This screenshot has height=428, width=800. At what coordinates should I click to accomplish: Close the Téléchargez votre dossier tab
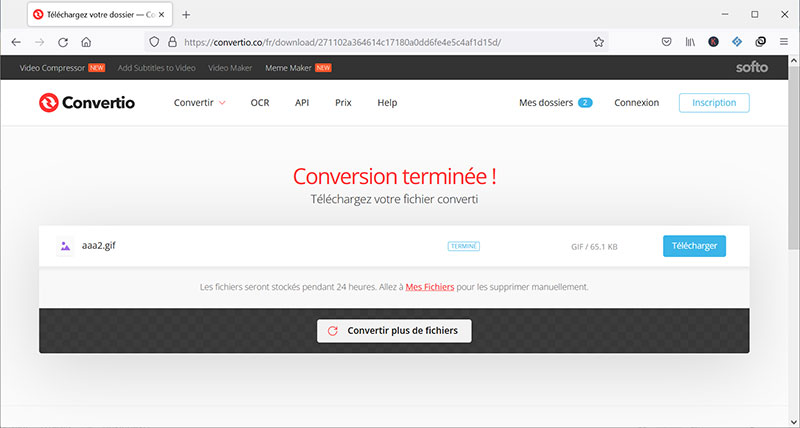(161, 15)
